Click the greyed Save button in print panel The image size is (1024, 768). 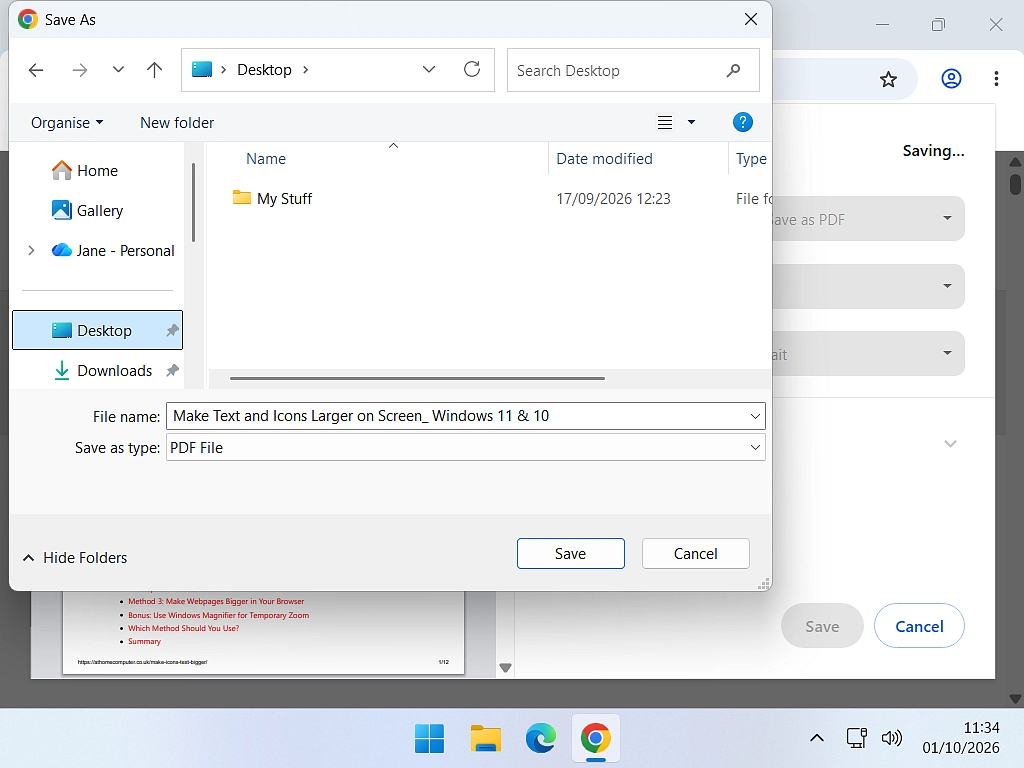[822, 626]
